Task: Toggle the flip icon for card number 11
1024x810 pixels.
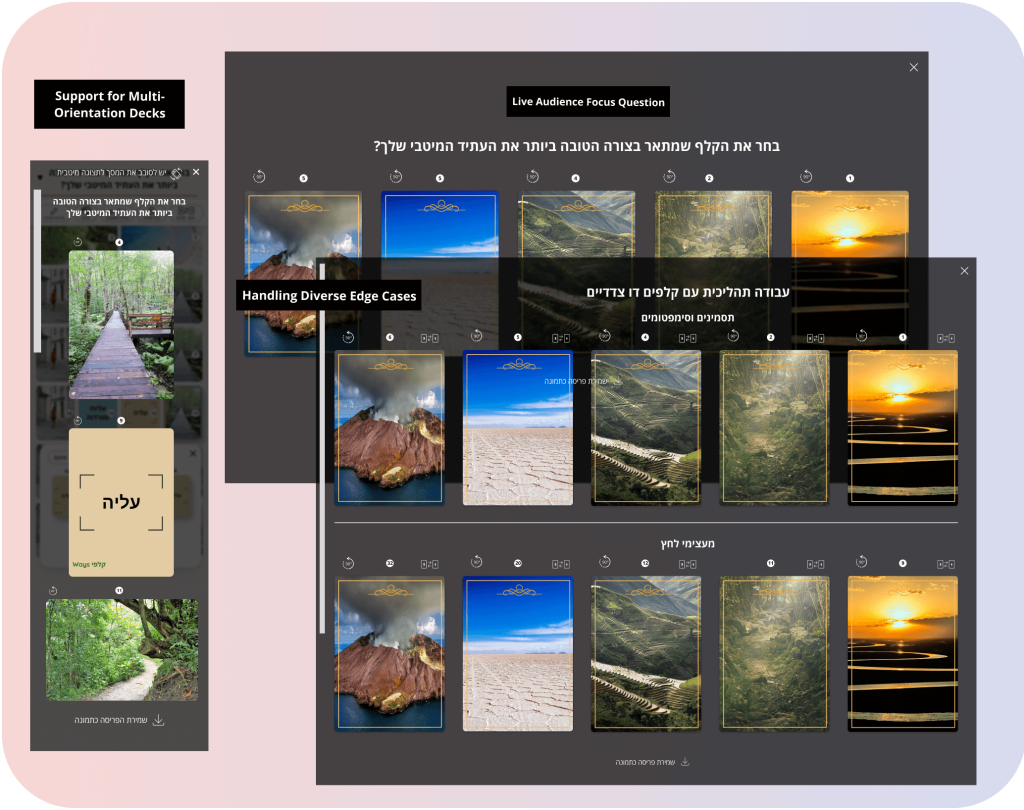Action: click(815, 564)
